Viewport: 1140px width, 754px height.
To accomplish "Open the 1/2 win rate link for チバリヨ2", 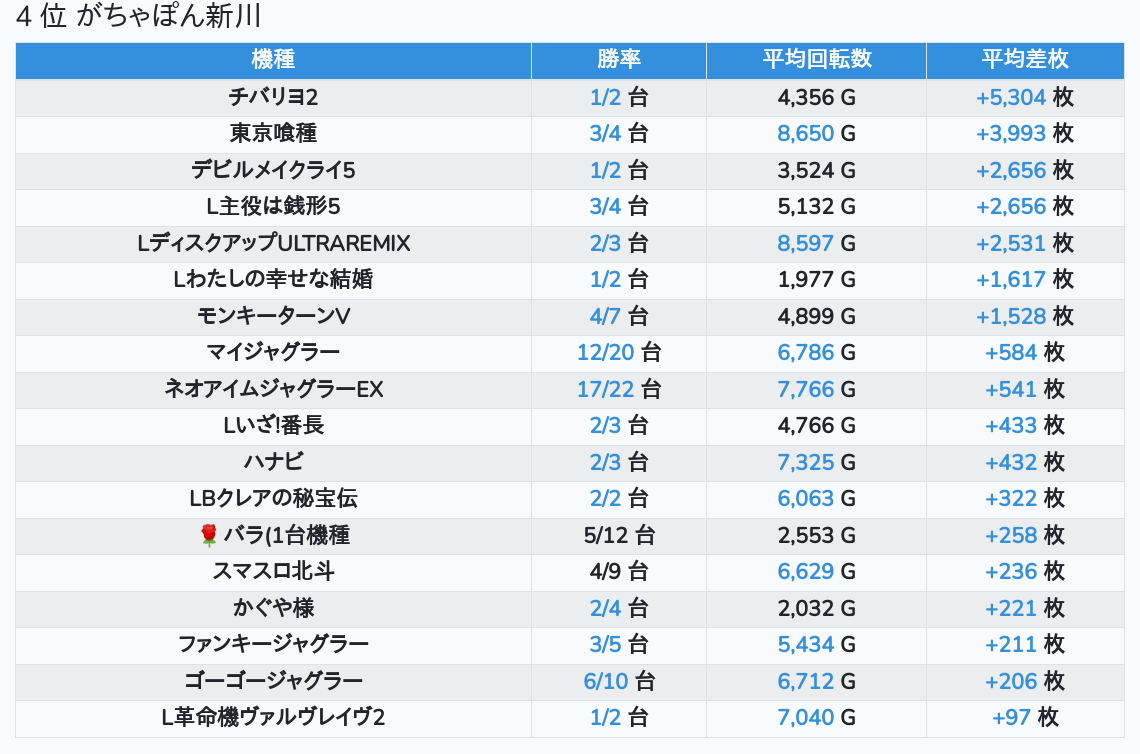I will point(605,97).
